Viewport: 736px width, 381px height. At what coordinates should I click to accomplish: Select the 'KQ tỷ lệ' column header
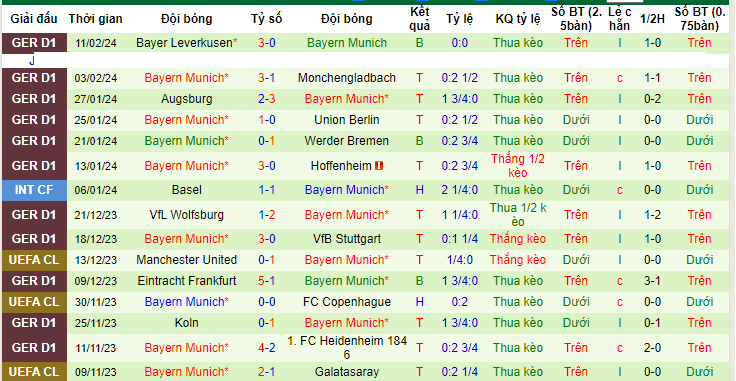coord(518,19)
